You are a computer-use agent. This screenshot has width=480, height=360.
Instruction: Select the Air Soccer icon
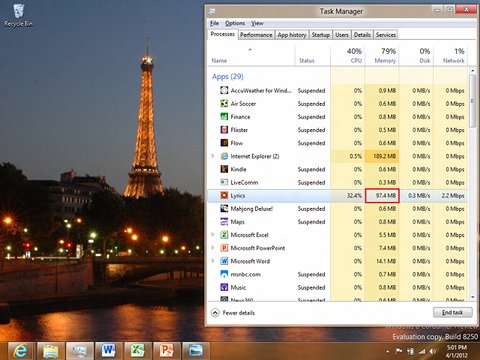[224, 104]
